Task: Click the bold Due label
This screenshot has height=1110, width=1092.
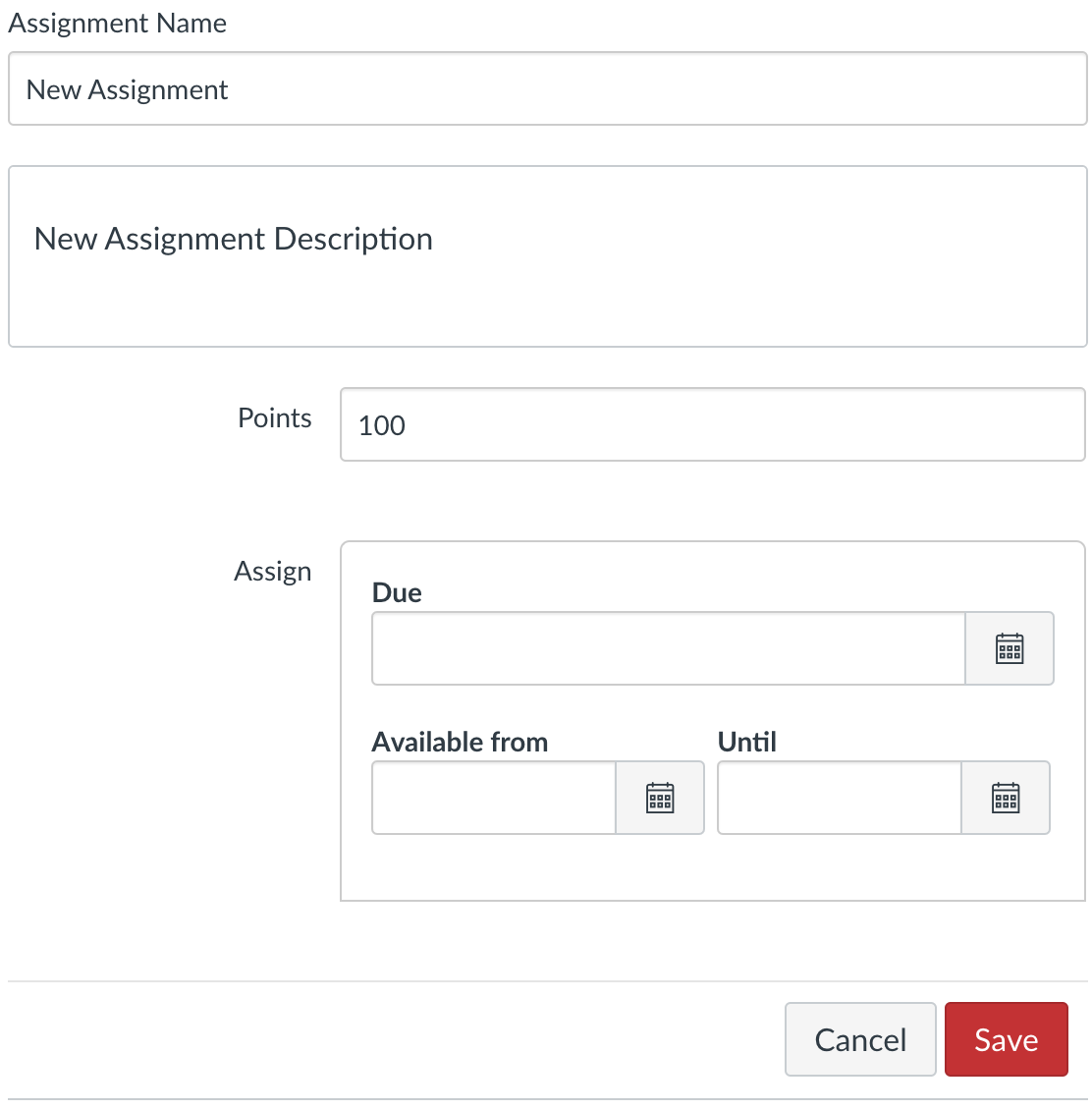Action: [397, 592]
